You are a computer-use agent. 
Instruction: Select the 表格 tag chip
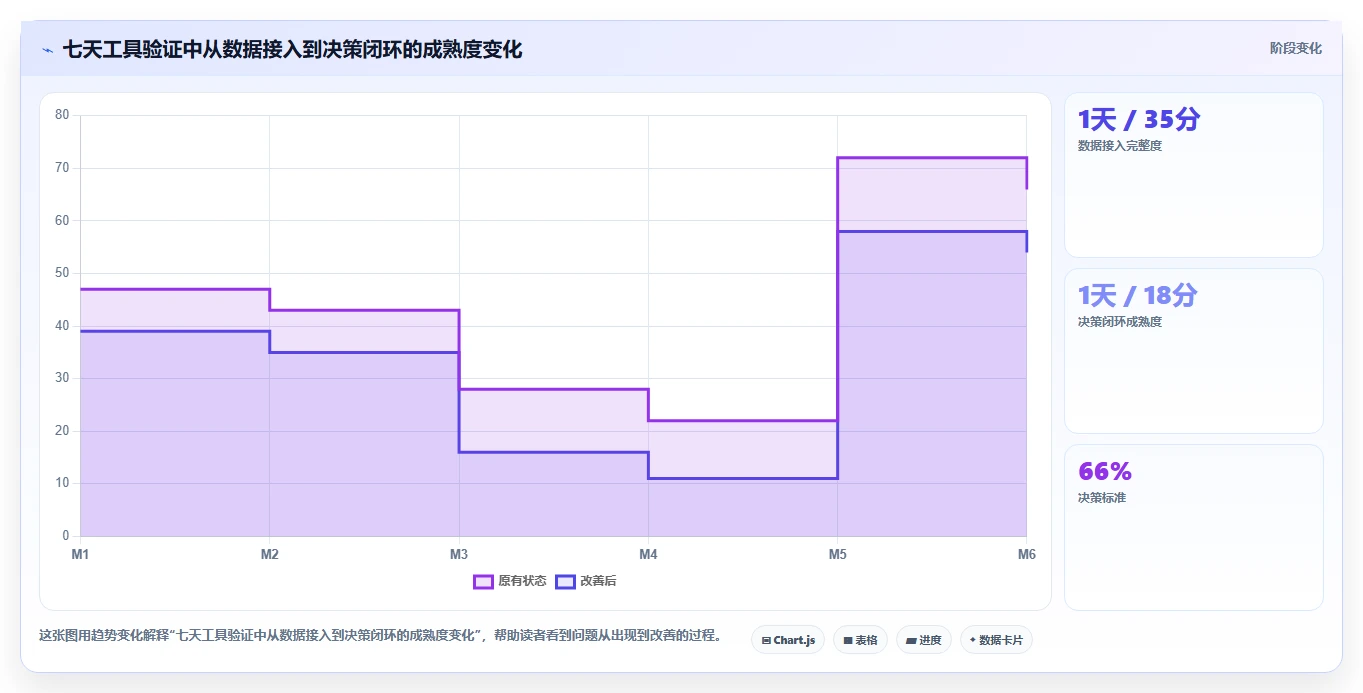click(860, 640)
